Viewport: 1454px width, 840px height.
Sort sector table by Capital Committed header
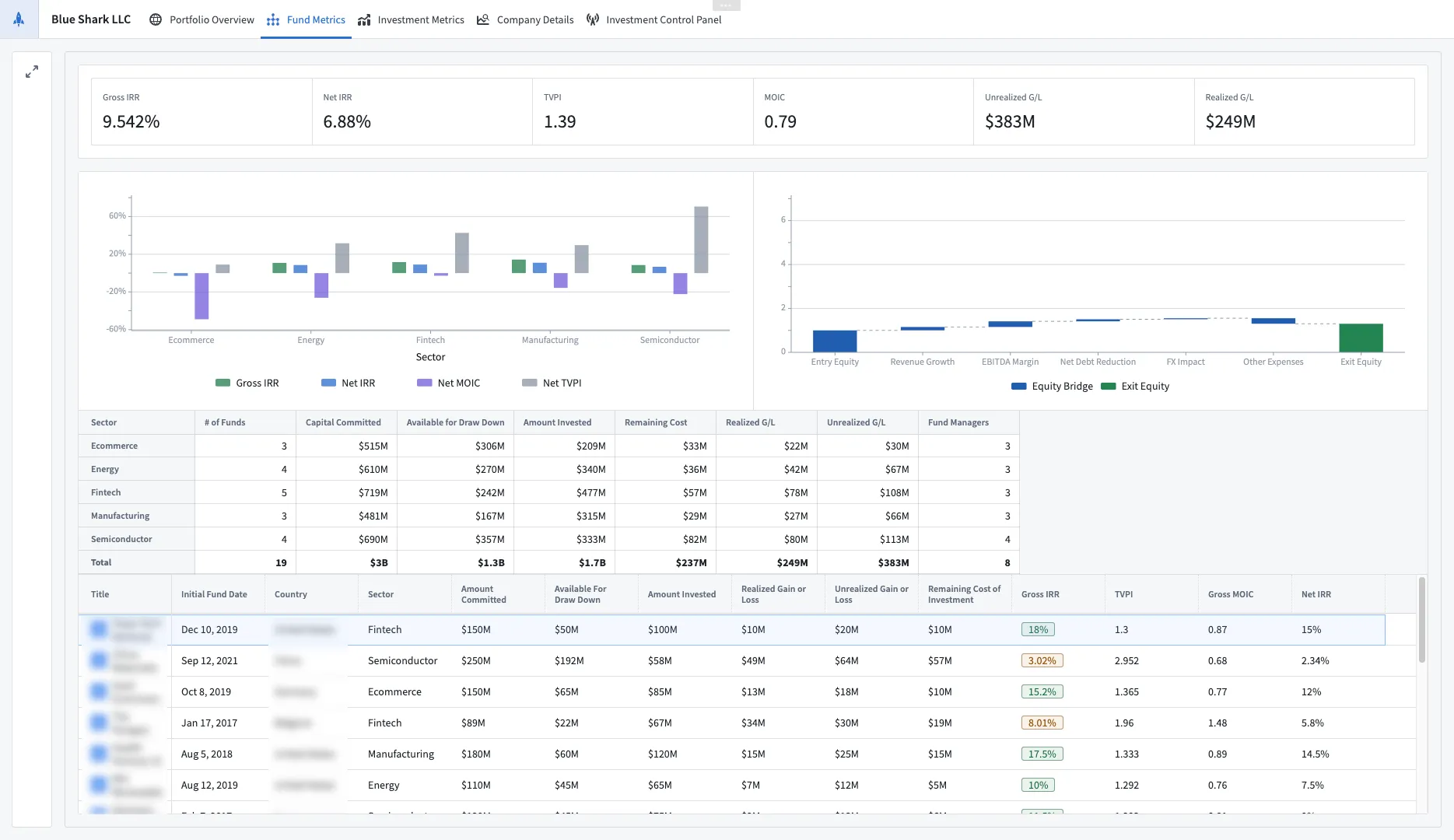[x=343, y=422]
